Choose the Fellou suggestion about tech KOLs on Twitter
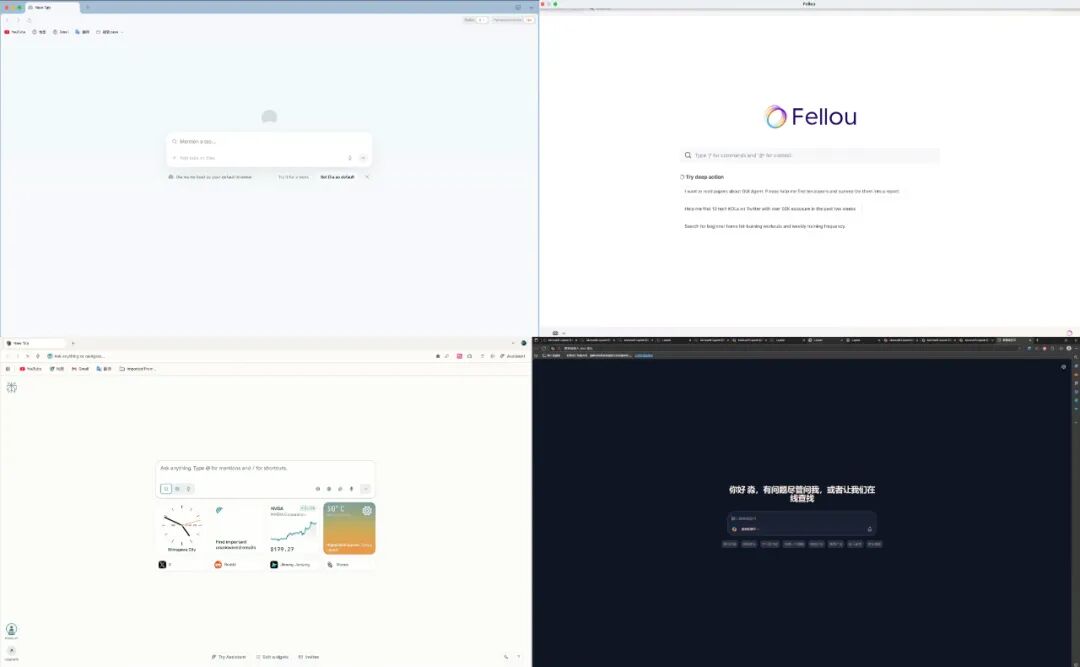This screenshot has width=1080, height=667. click(770, 208)
